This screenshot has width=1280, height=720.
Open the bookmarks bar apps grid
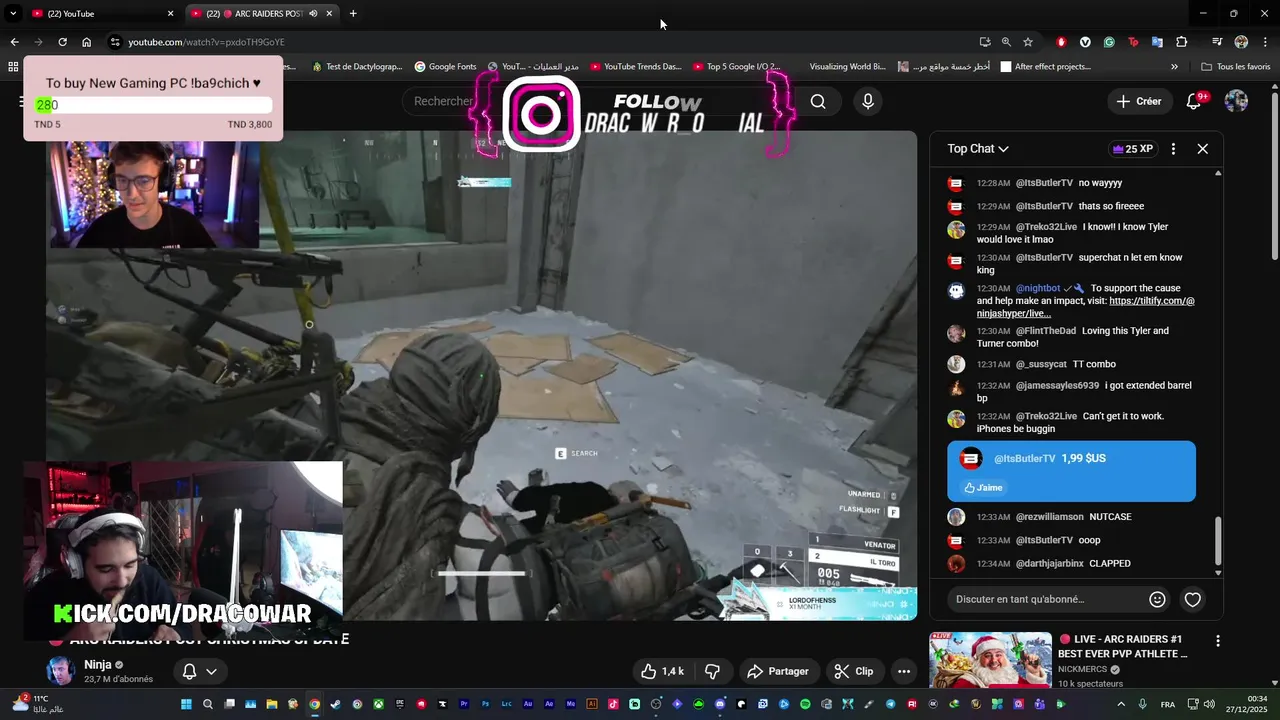coord(13,67)
